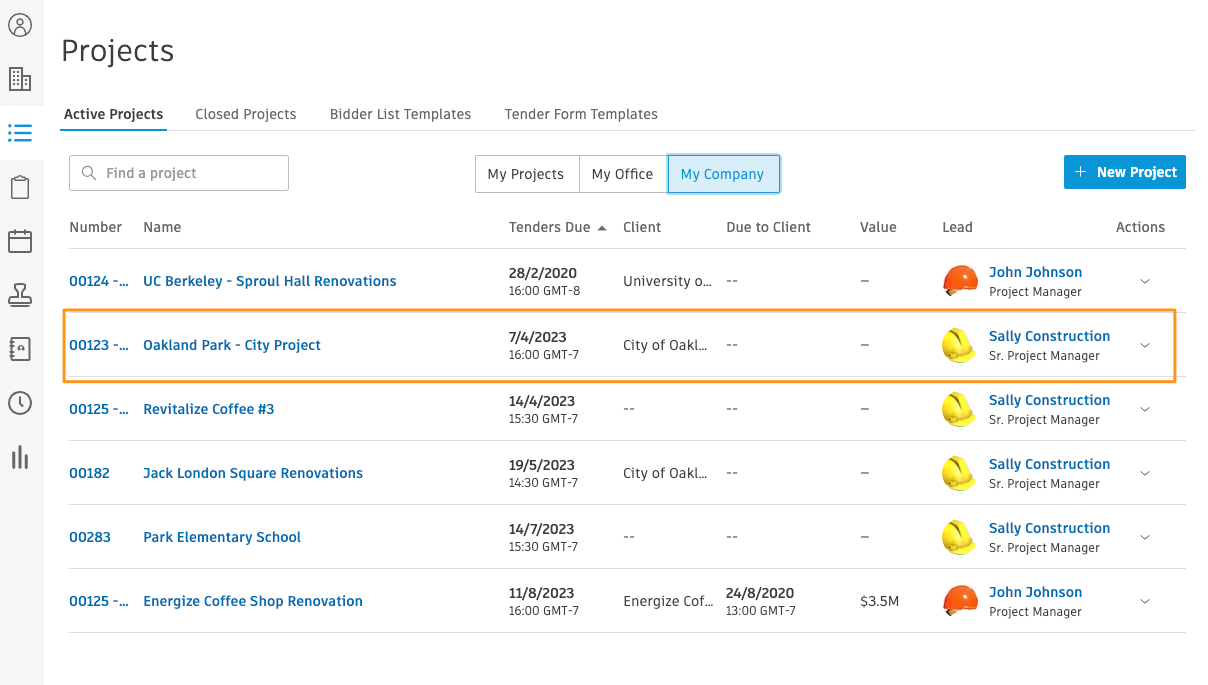Open the Jack London Square Renovations project
Screen dimensions: 1208x685
tap(252, 473)
